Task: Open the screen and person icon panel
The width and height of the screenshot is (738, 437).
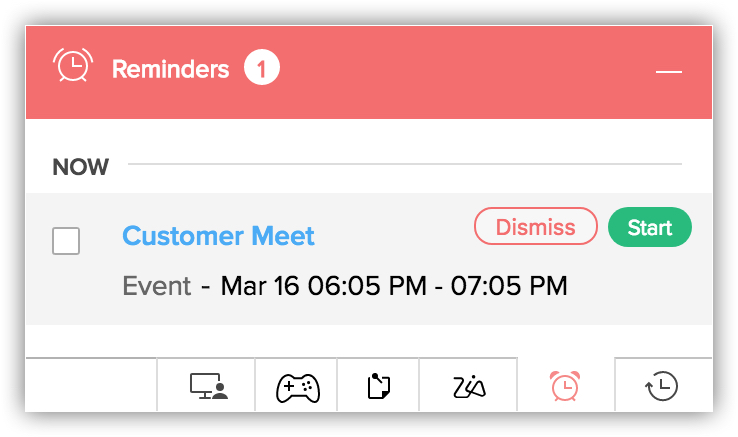Action: tap(208, 385)
